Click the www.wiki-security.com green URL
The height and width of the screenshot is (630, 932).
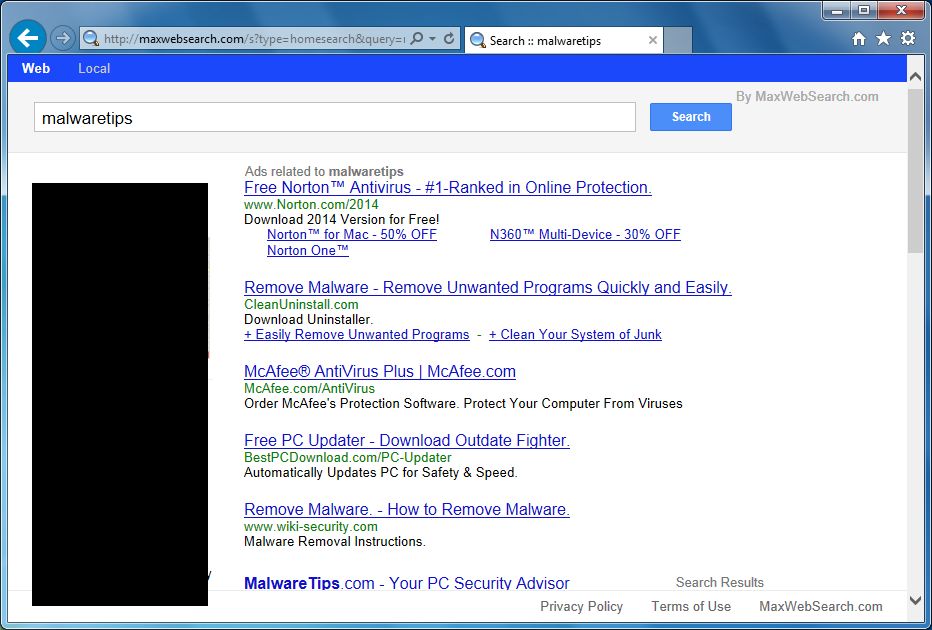point(310,526)
